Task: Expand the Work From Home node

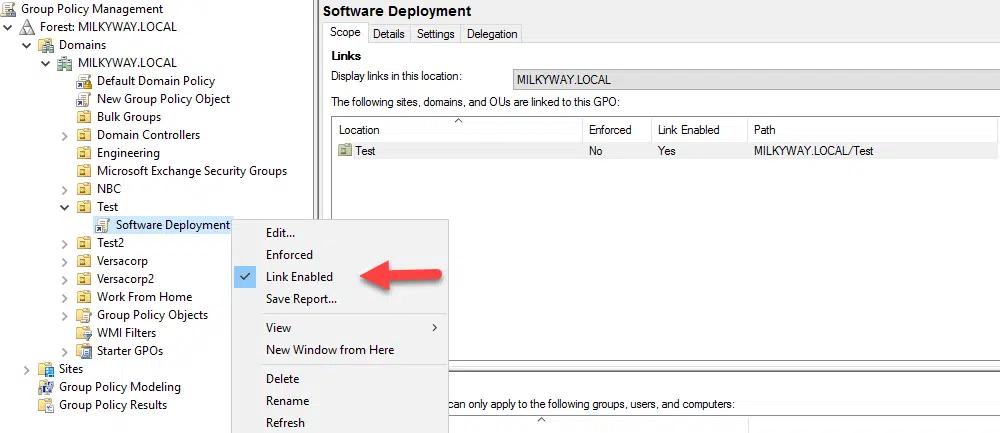Action: coord(64,297)
